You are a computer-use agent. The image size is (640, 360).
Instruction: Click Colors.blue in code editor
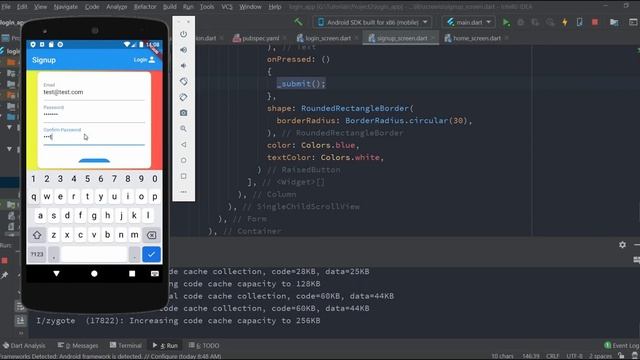point(328,145)
